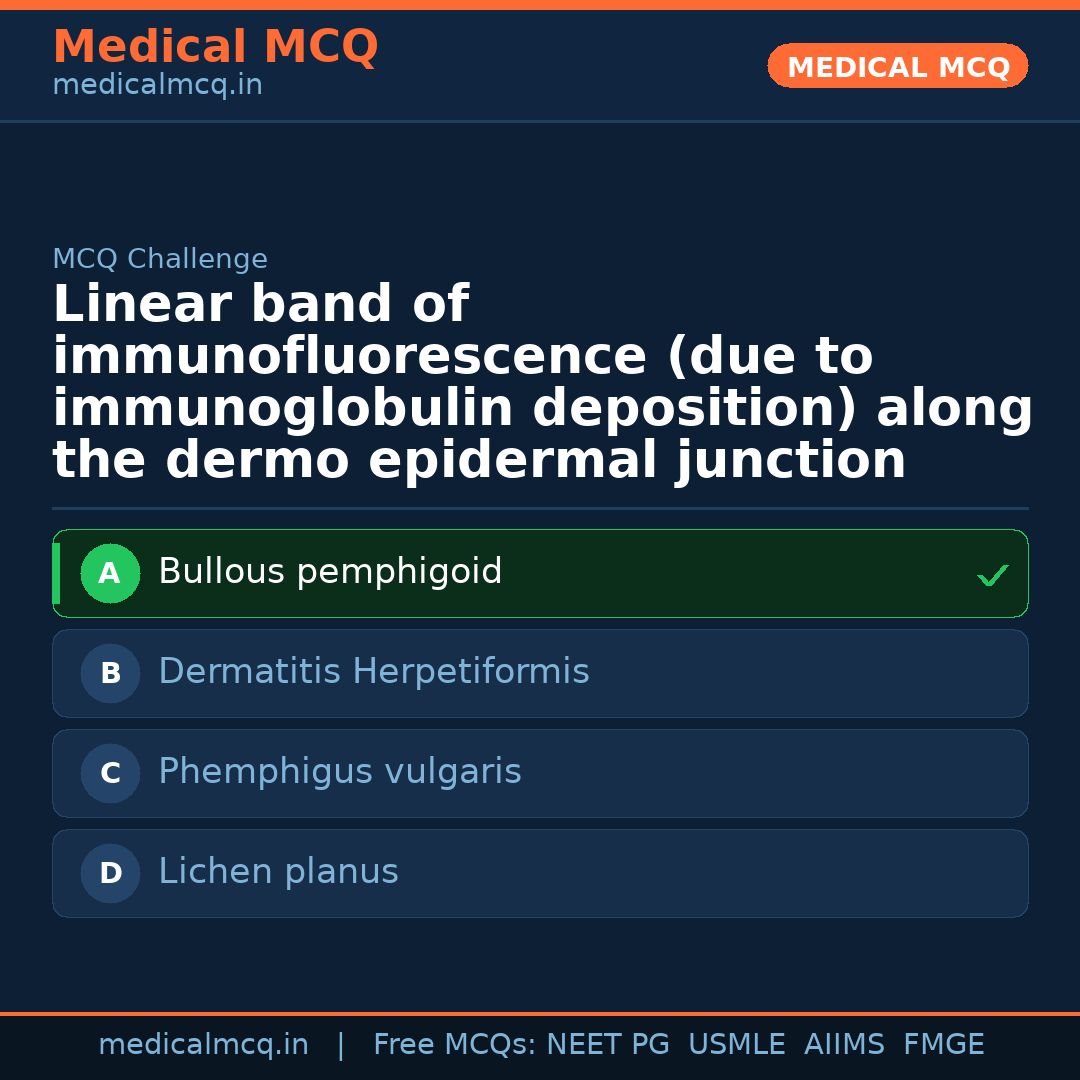This screenshot has width=1080, height=1080.
Task: Open the medicalmcq.in link in the header
Action: click(157, 86)
